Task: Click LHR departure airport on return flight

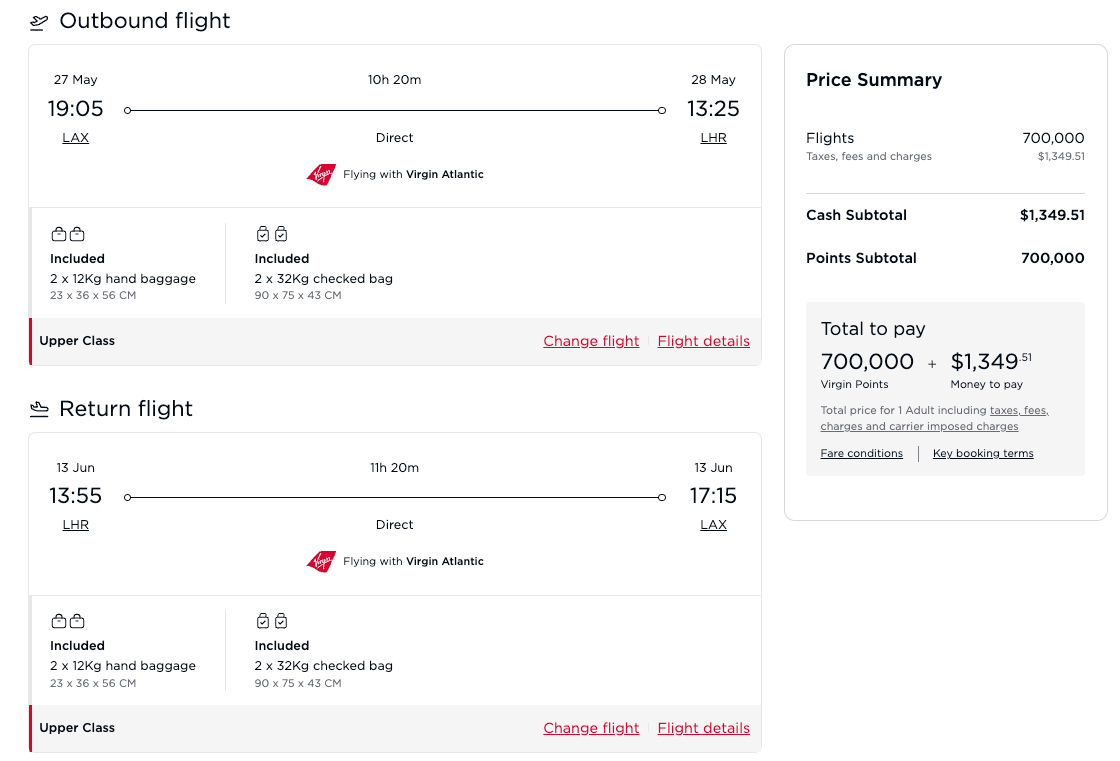Action: tap(75, 525)
